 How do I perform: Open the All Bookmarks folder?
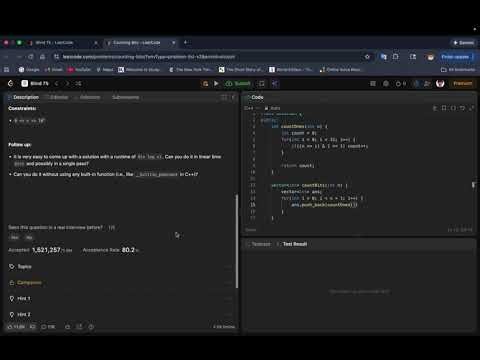point(458,70)
